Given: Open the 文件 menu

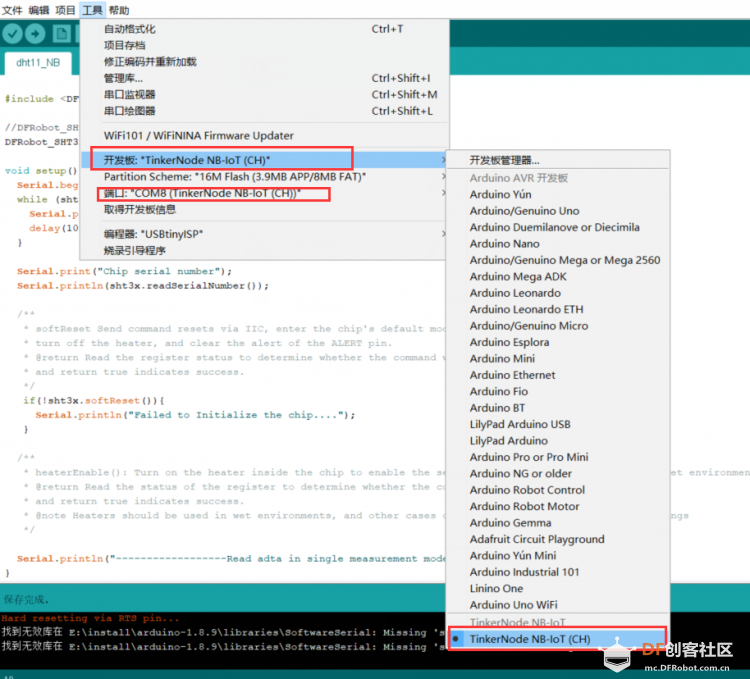Looking at the screenshot, I should click(x=12, y=10).
